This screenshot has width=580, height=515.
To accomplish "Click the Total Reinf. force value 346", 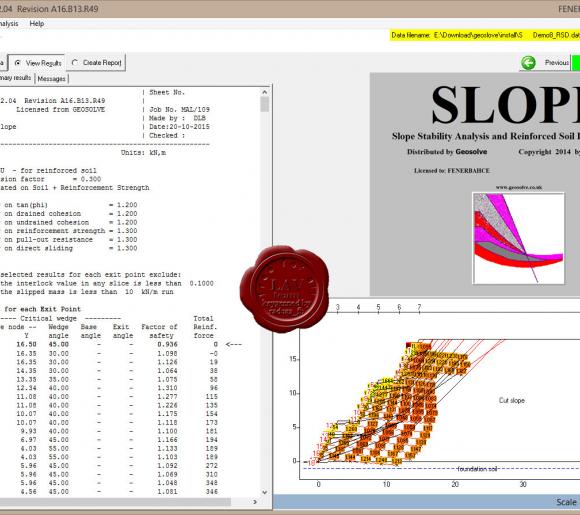I will (x=212, y=491).
